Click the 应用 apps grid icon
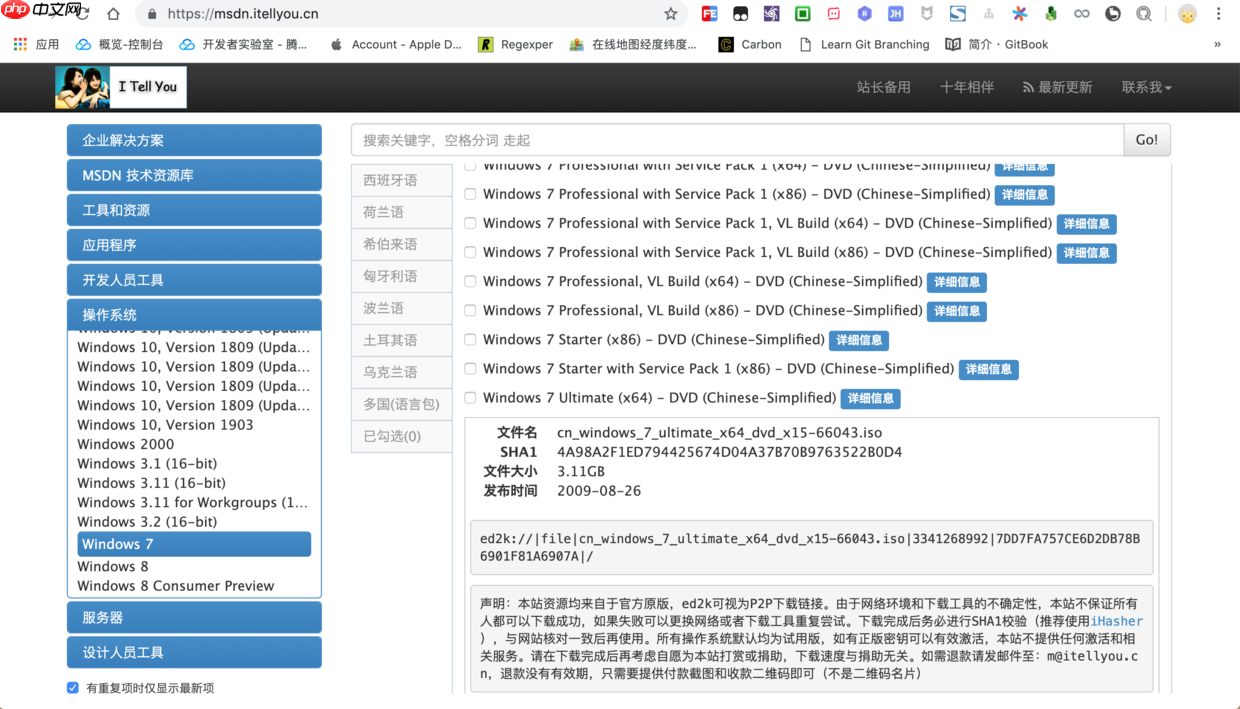 tap(19, 44)
